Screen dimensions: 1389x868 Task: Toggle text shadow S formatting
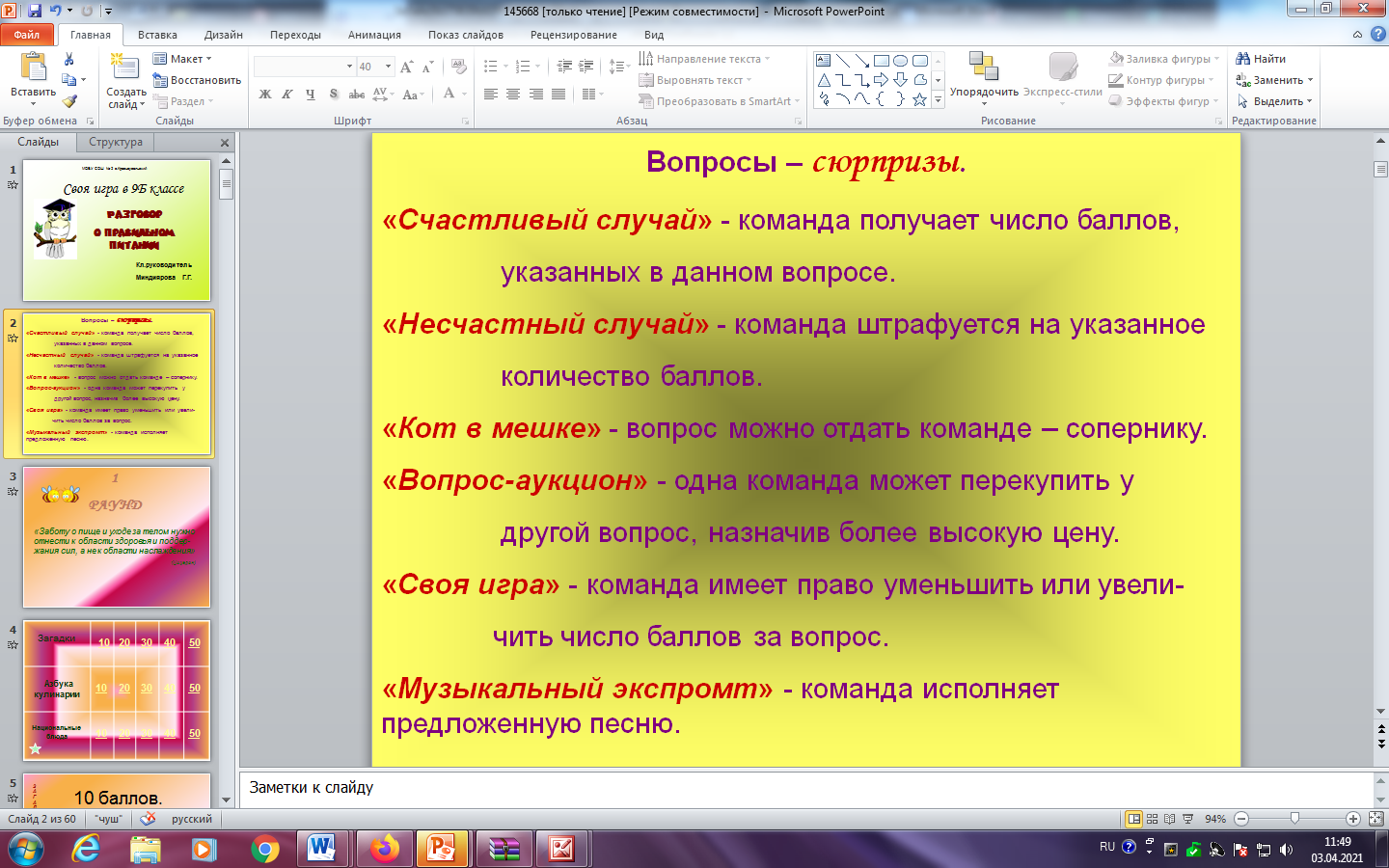pos(334,95)
